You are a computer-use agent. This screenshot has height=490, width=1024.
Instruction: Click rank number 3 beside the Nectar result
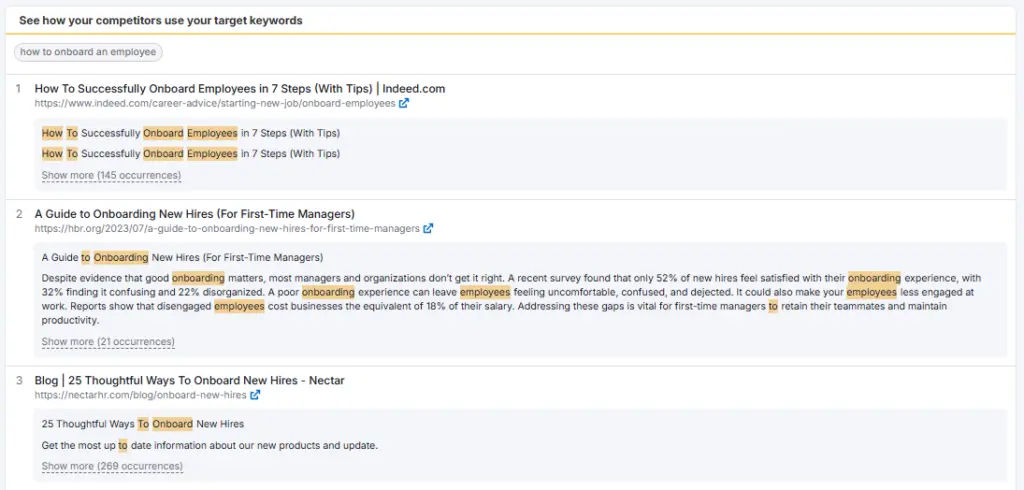point(19,381)
